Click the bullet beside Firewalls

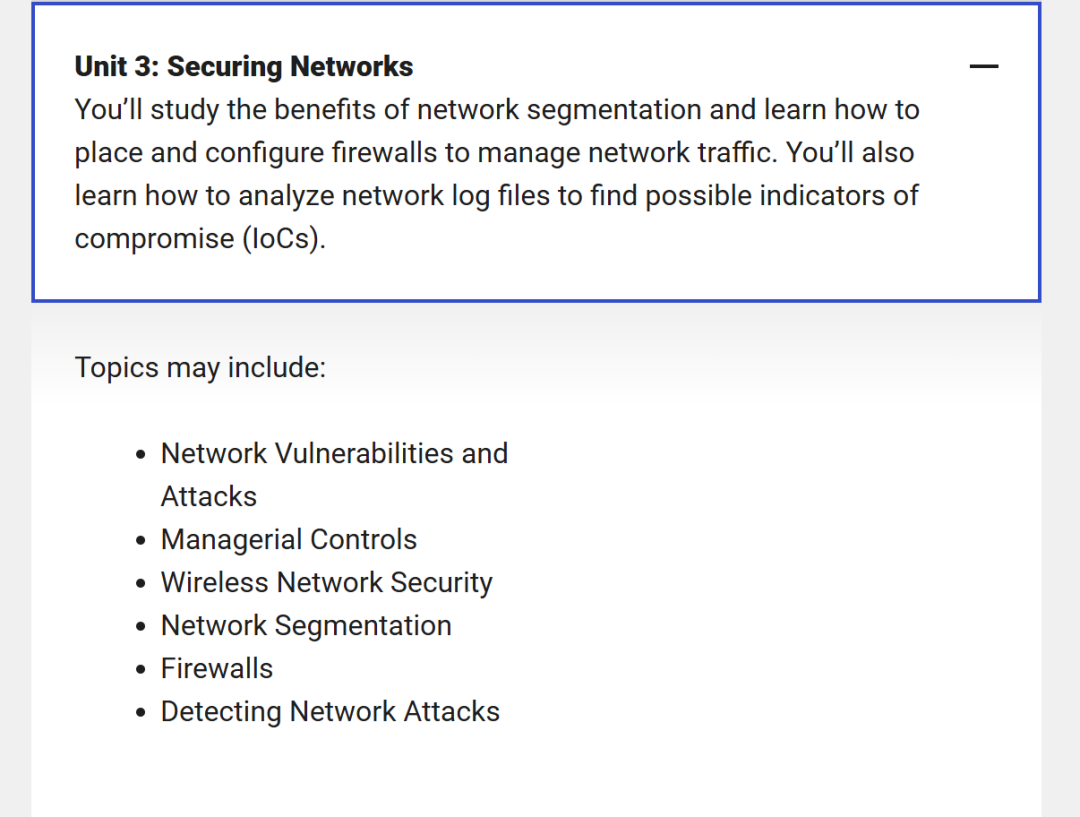click(141, 670)
